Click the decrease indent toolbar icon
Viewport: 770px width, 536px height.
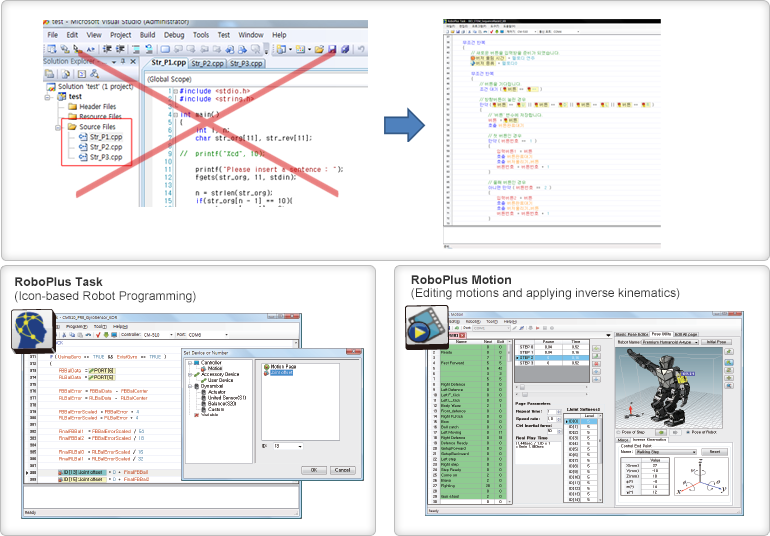(107, 49)
